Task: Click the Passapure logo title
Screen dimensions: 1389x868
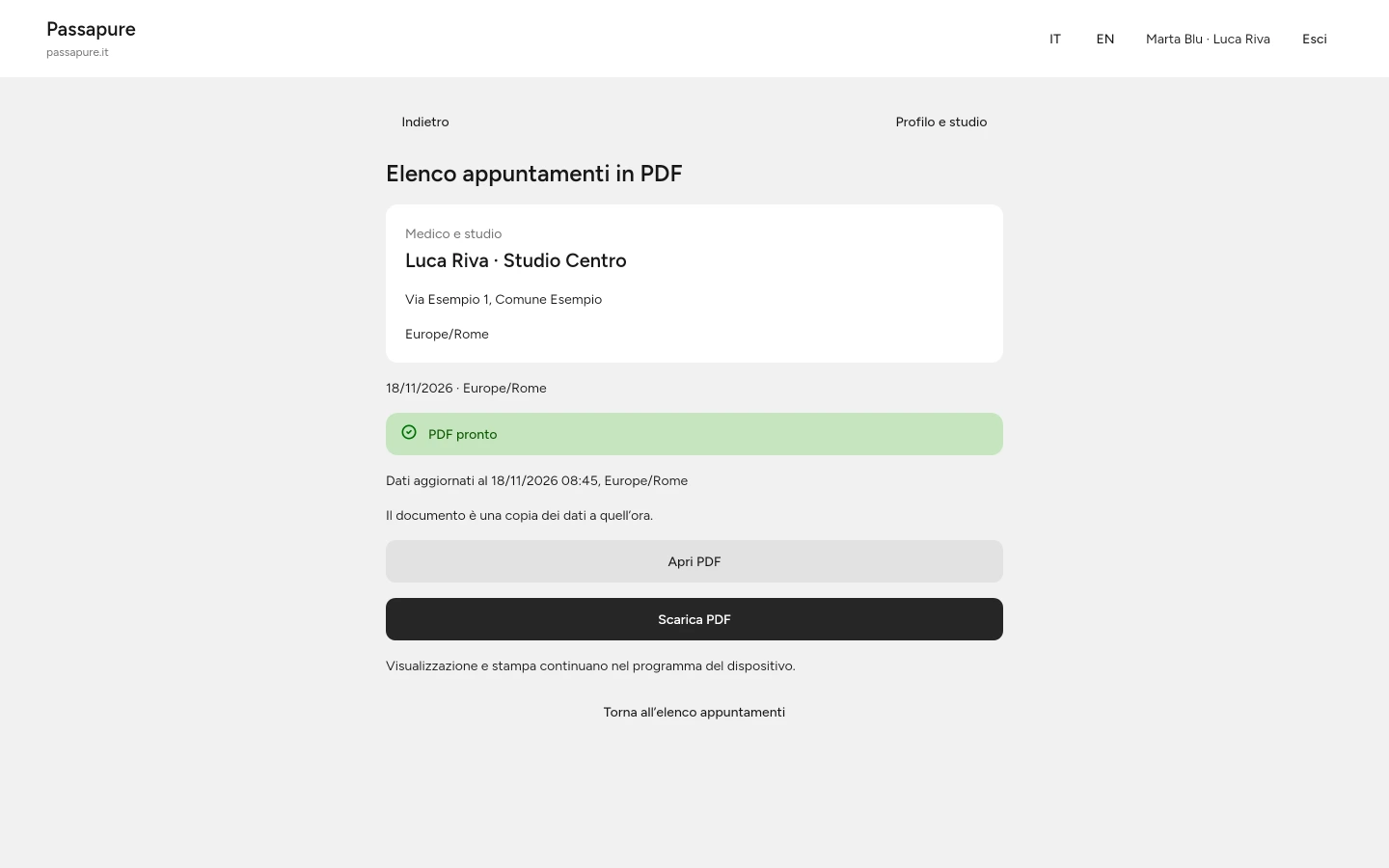Action: [x=91, y=29]
